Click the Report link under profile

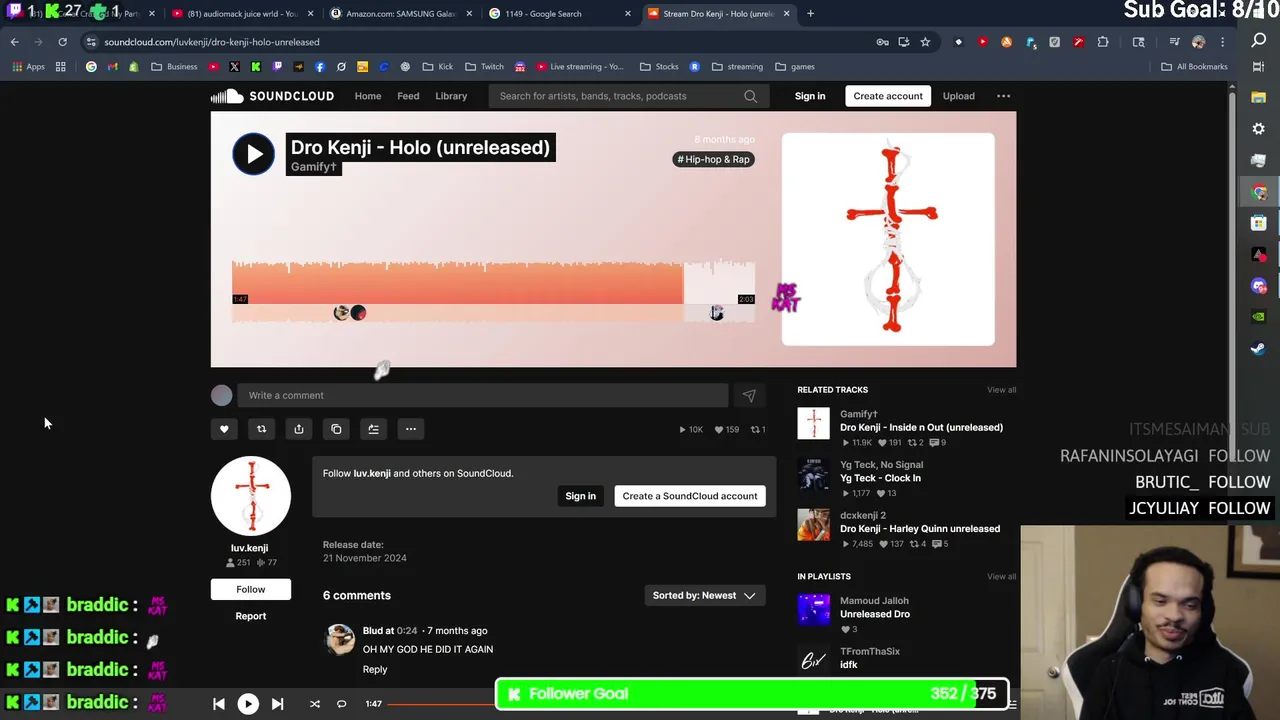[x=250, y=616]
